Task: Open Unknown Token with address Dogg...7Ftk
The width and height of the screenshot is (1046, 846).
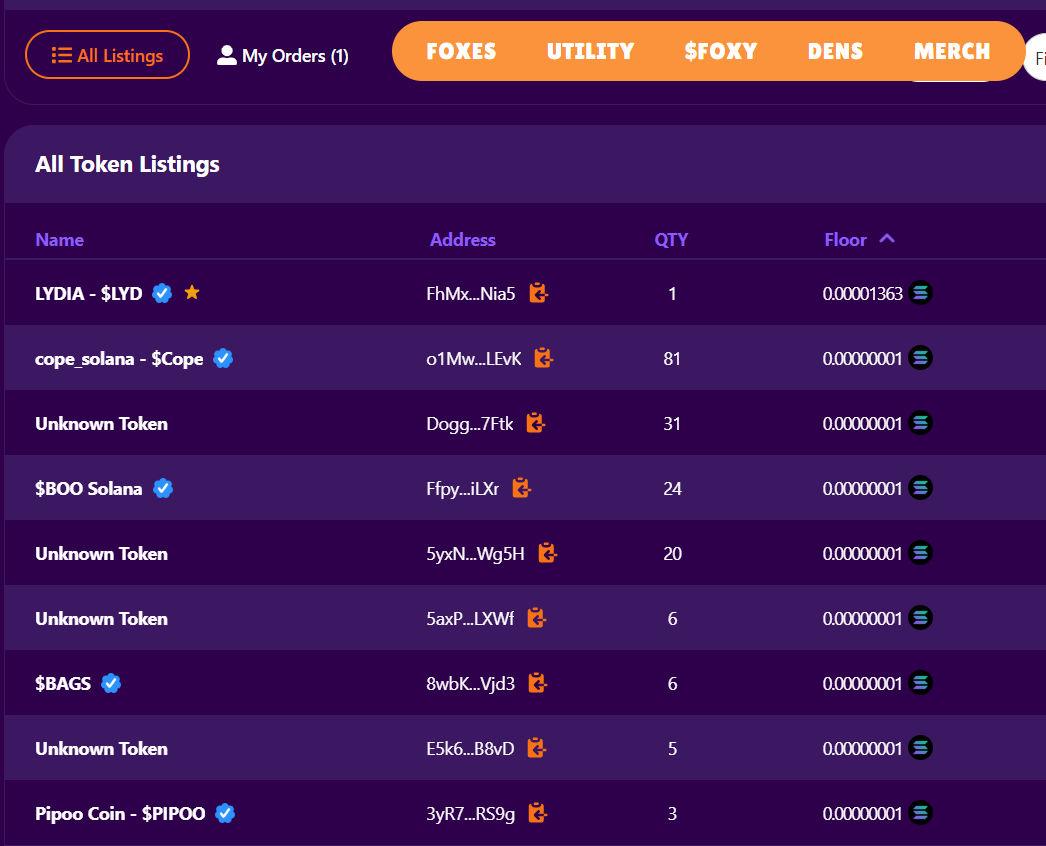Action: (101, 424)
